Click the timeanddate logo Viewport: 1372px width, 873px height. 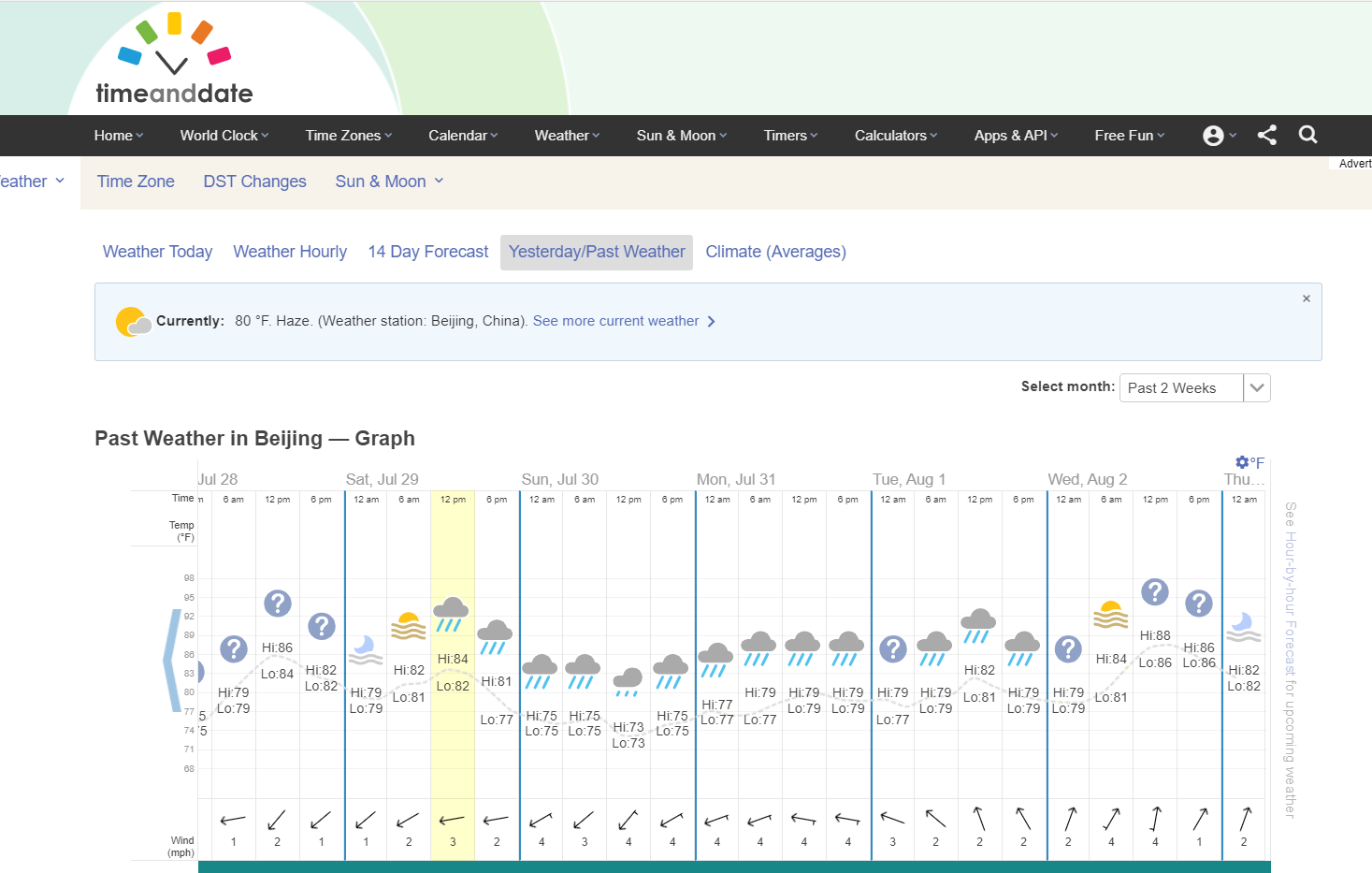point(175,59)
